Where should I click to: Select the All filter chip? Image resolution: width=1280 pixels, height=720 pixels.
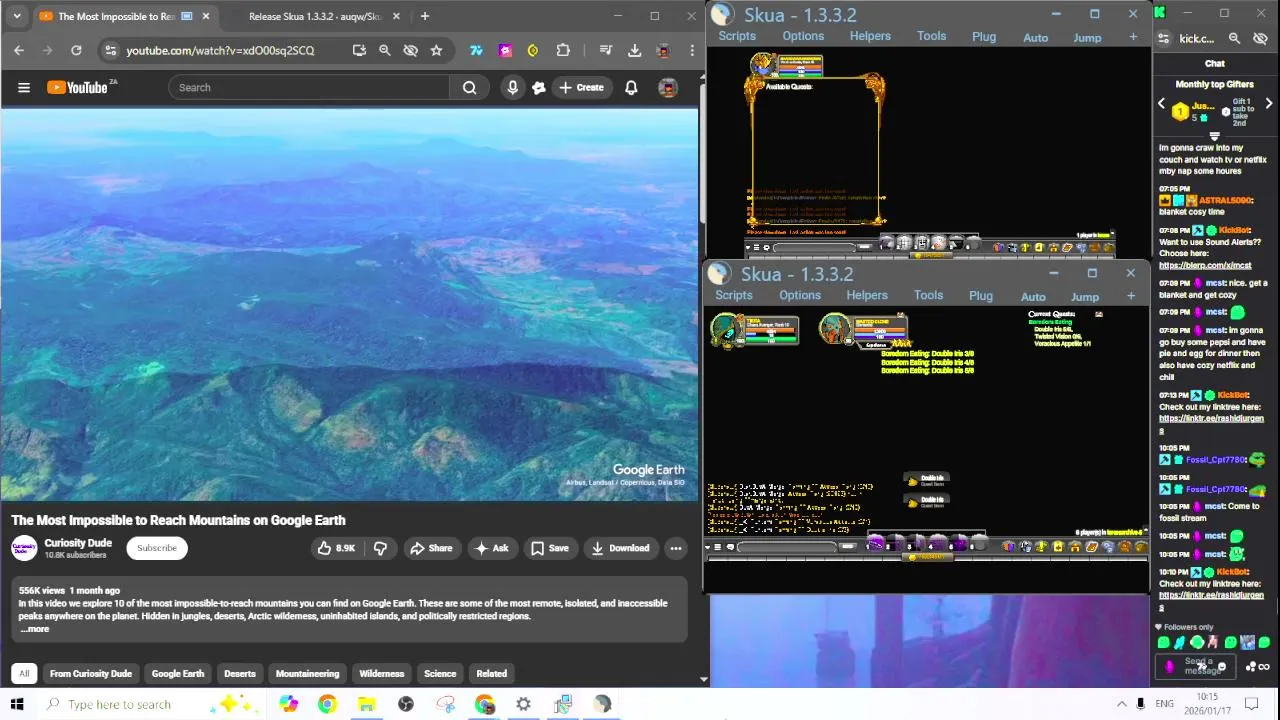(24, 673)
